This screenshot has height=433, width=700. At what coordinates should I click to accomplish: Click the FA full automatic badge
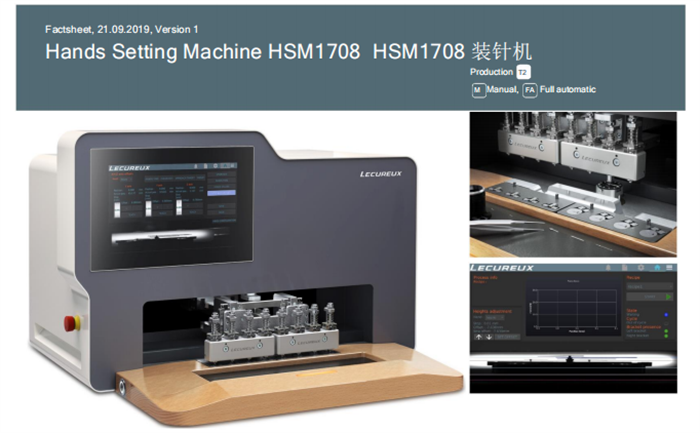pos(529,91)
